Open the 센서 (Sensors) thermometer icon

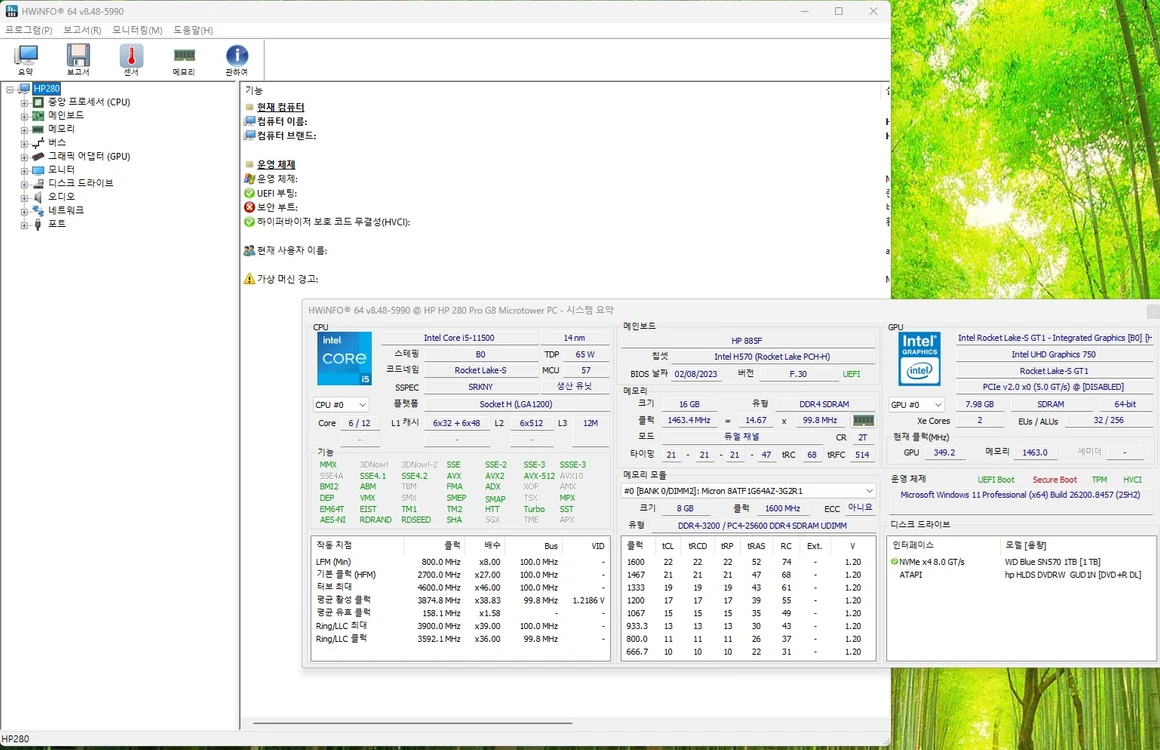[131, 60]
